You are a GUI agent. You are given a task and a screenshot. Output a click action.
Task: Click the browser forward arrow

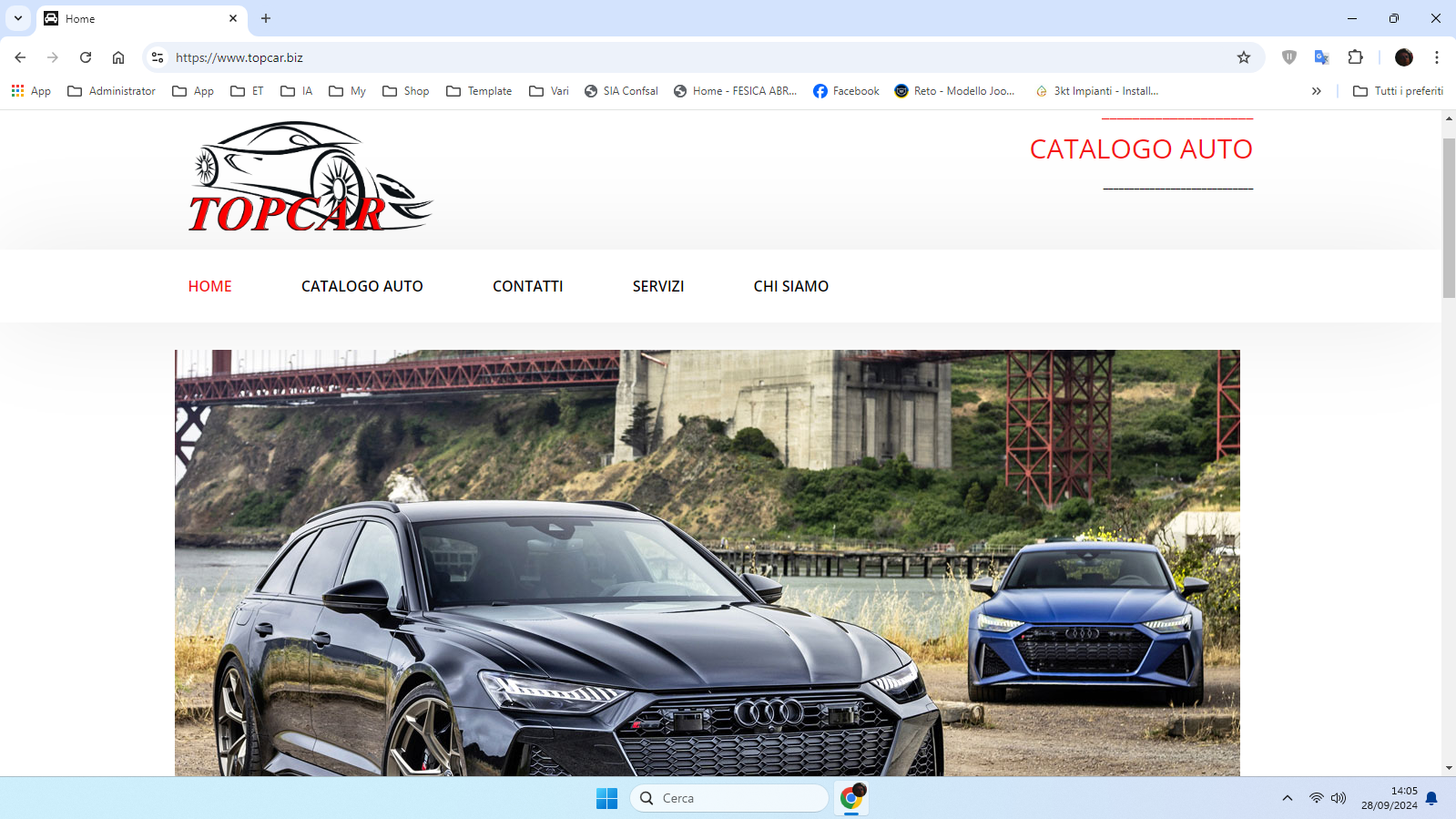click(53, 57)
